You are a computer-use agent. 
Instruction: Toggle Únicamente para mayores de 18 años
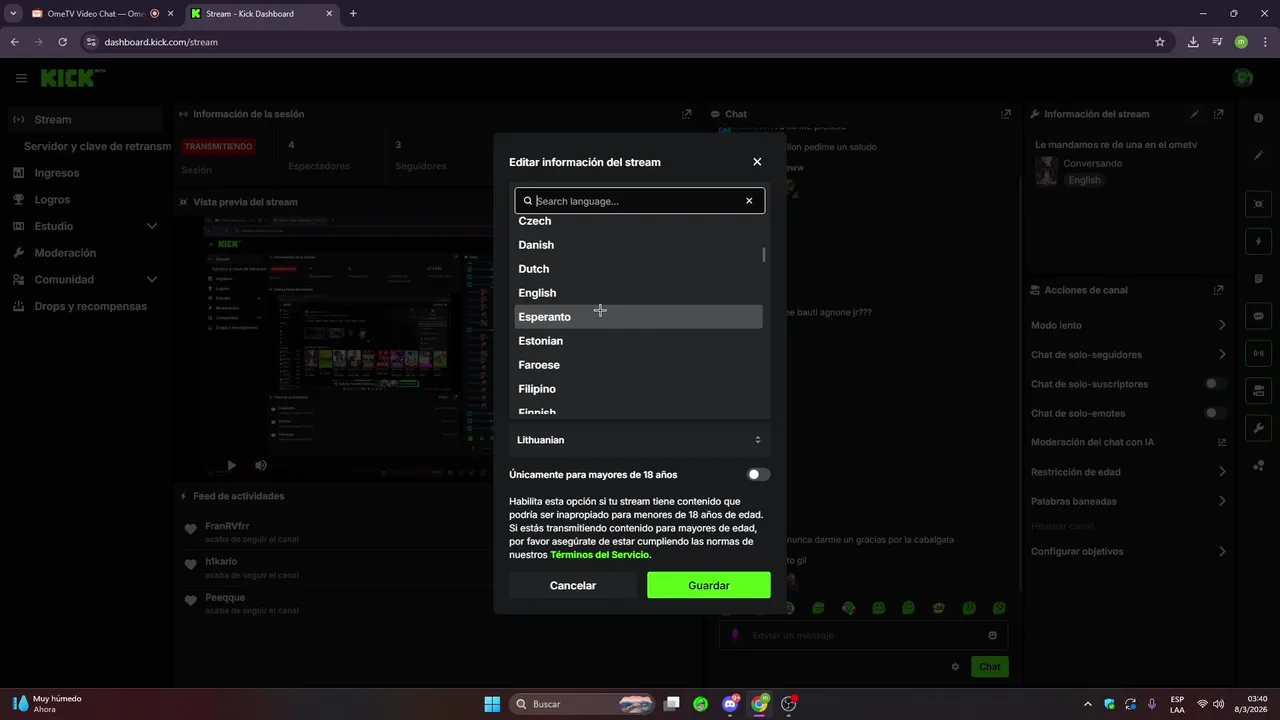pyautogui.click(x=759, y=475)
